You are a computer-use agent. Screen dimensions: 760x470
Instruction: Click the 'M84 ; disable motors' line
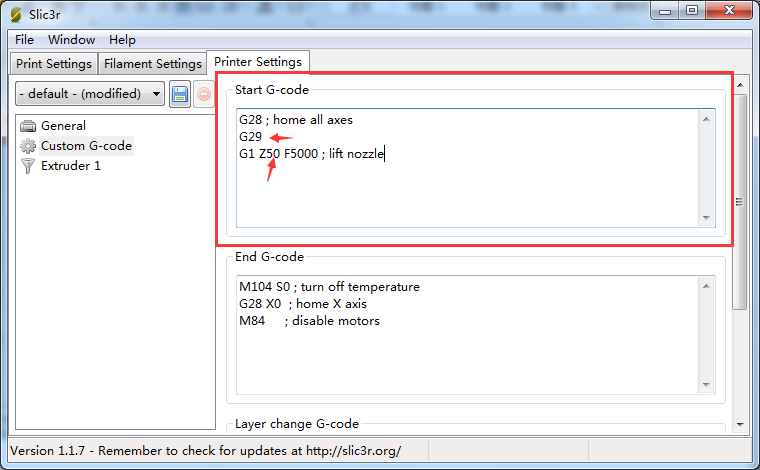(x=309, y=321)
